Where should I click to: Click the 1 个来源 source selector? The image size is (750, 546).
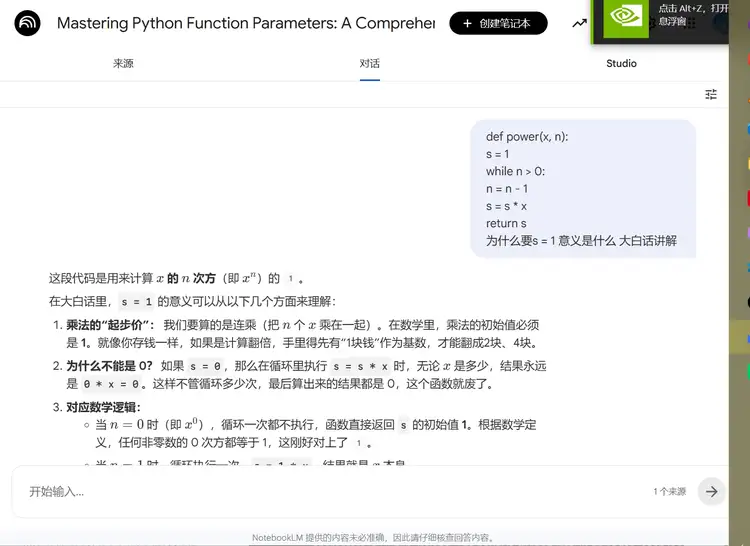670,491
